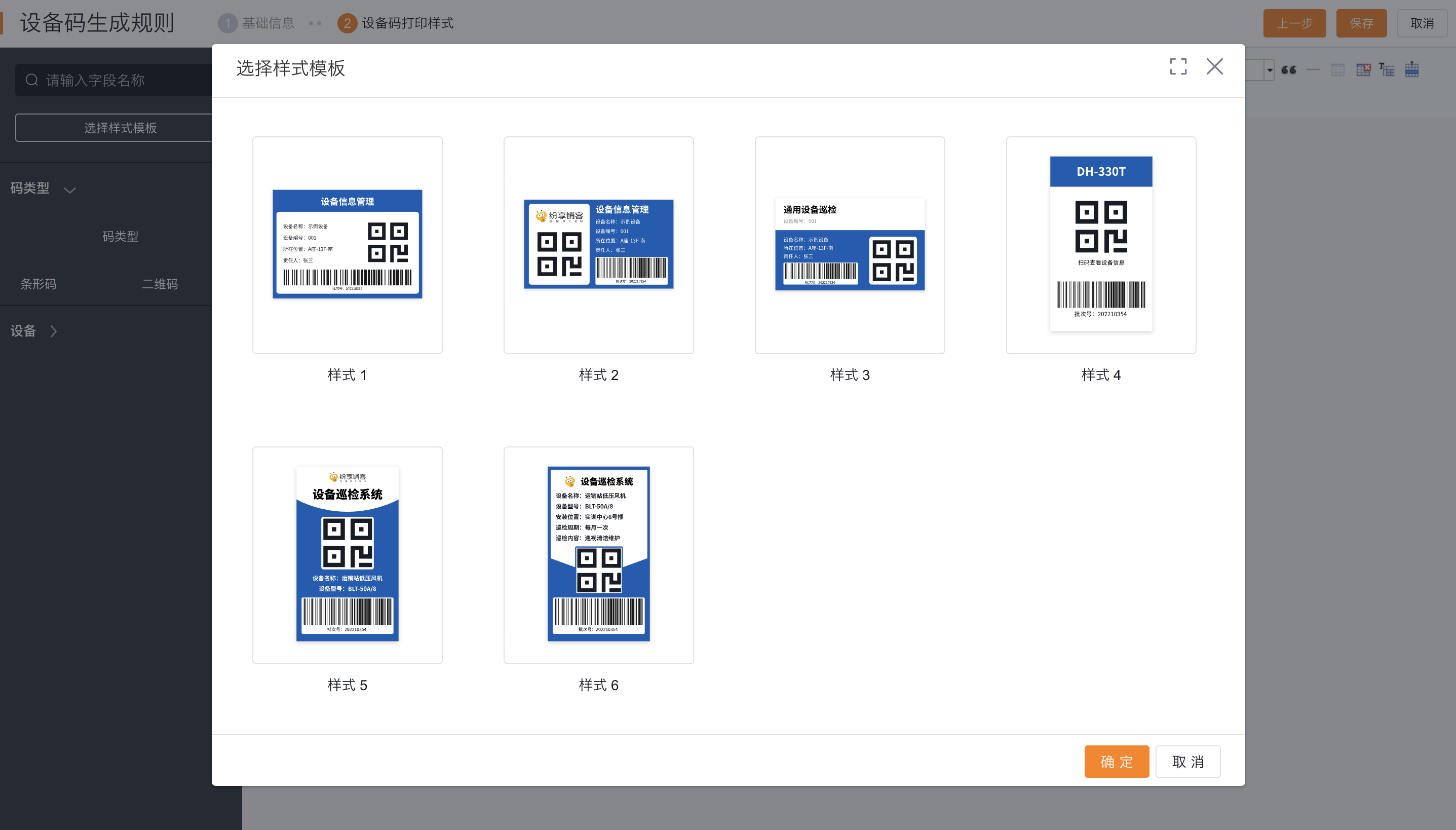Viewport: 1456px width, 830px height.
Task: Insert horizontal rule from editor toolbar
Action: (x=1313, y=69)
